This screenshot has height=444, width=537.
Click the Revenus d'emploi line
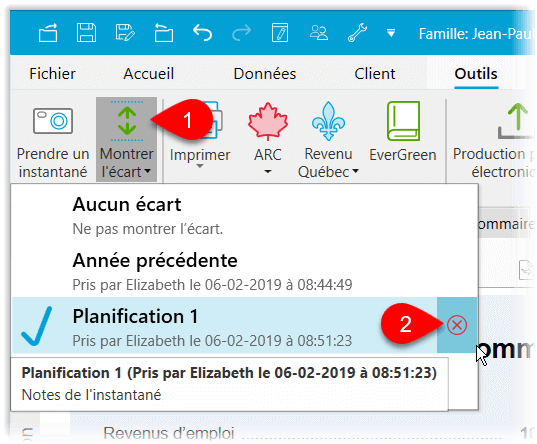coord(169,433)
